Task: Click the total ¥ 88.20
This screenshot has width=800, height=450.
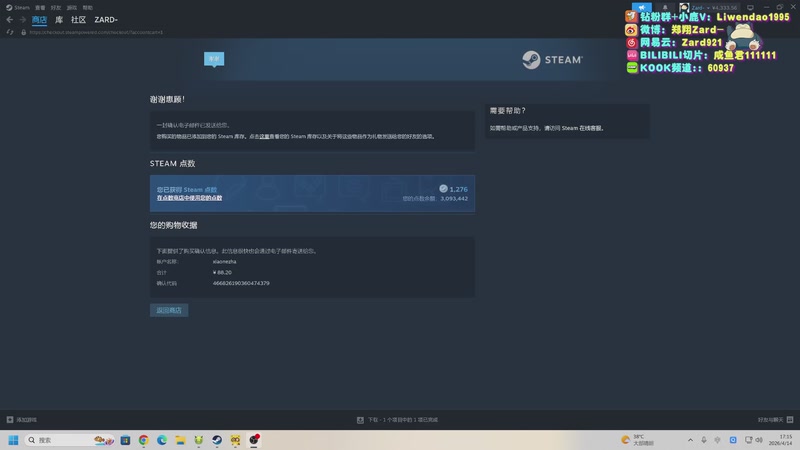Action: (222, 272)
